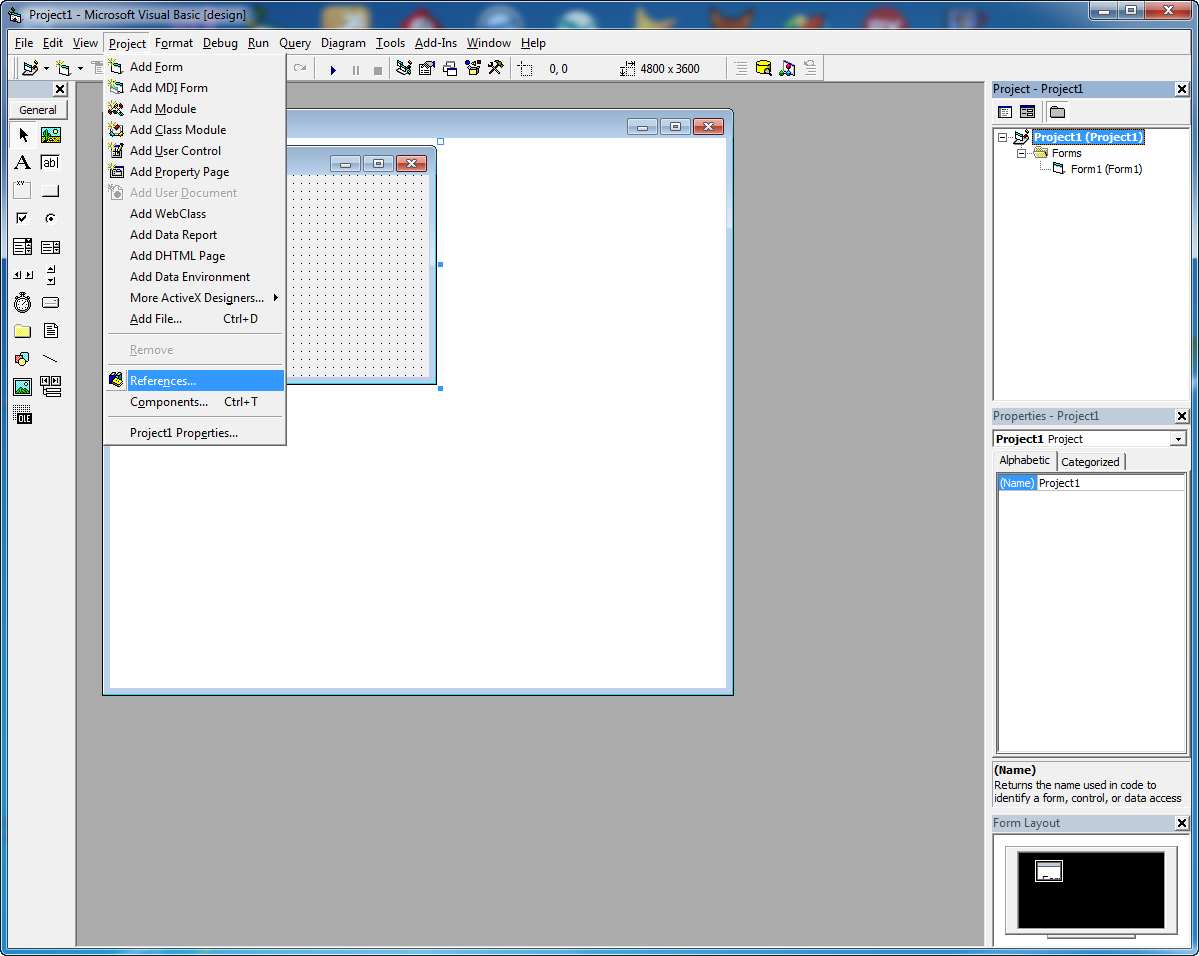Select the TextBox control tool
This screenshot has height=956, width=1199.
(x=50, y=163)
